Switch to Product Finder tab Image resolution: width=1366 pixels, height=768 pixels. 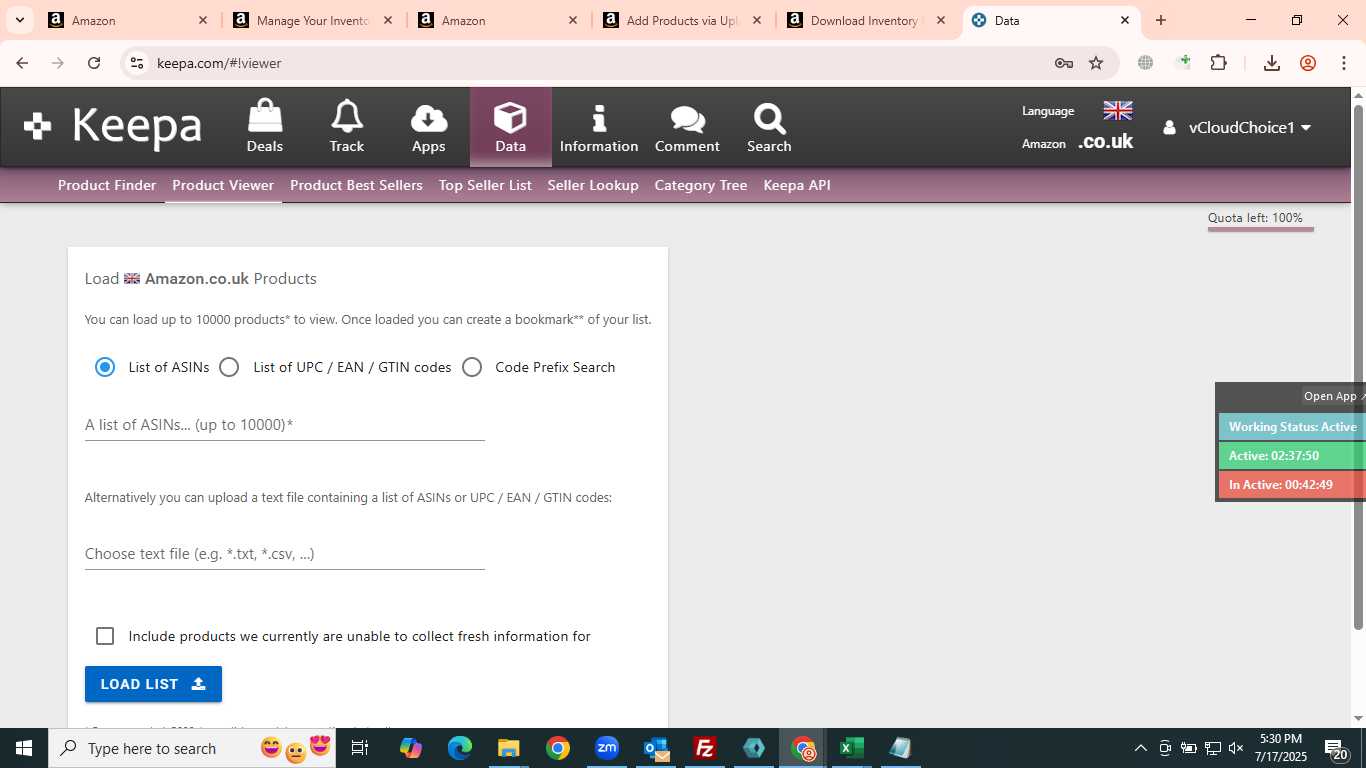pyautogui.click(x=107, y=185)
